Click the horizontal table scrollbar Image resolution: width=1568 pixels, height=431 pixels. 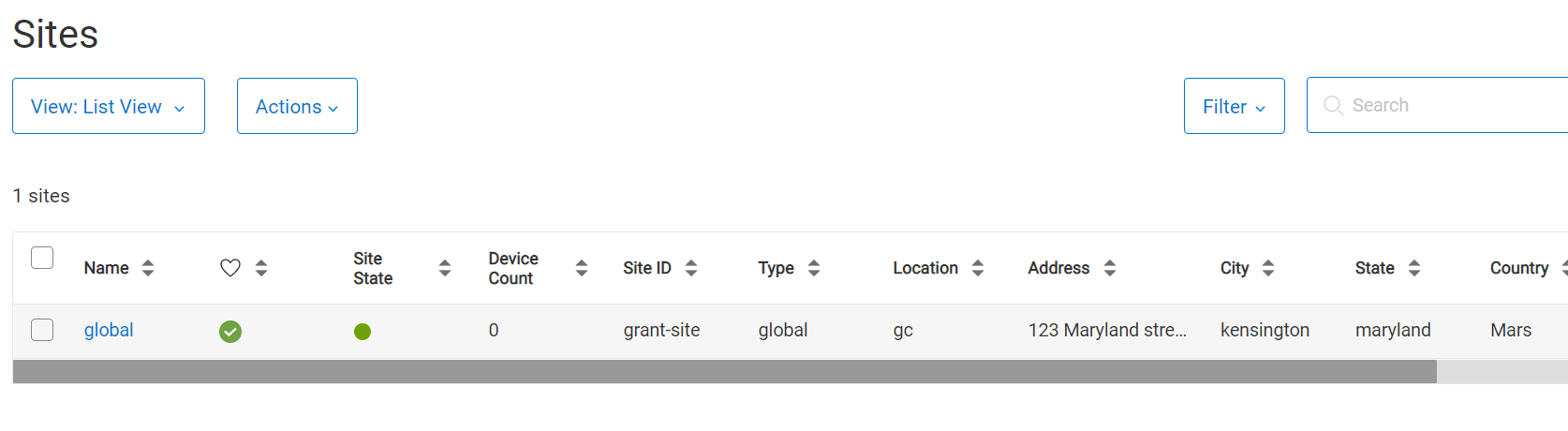(x=724, y=372)
